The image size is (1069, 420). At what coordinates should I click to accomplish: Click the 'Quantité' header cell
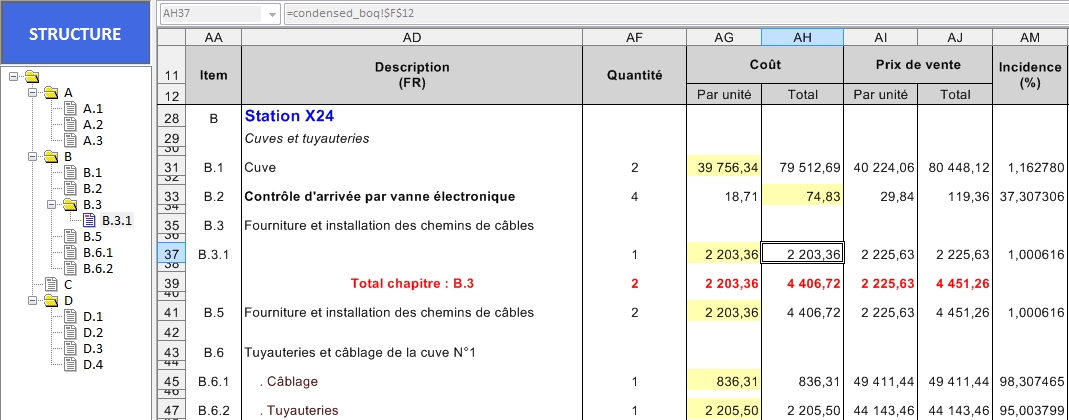click(634, 75)
